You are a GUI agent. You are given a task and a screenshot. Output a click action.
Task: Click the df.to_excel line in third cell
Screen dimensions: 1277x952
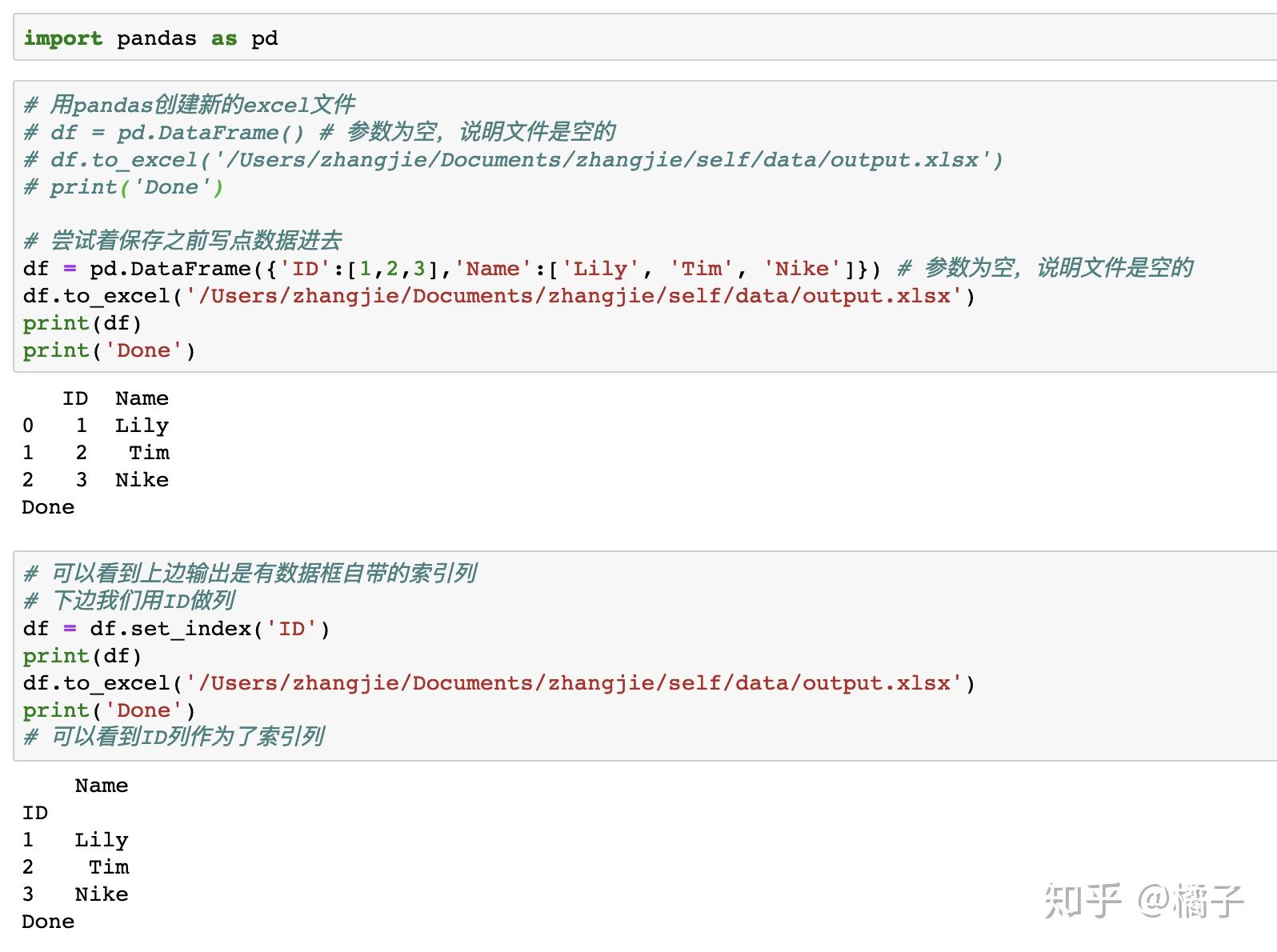pyautogui.click(x=499, y=683)
